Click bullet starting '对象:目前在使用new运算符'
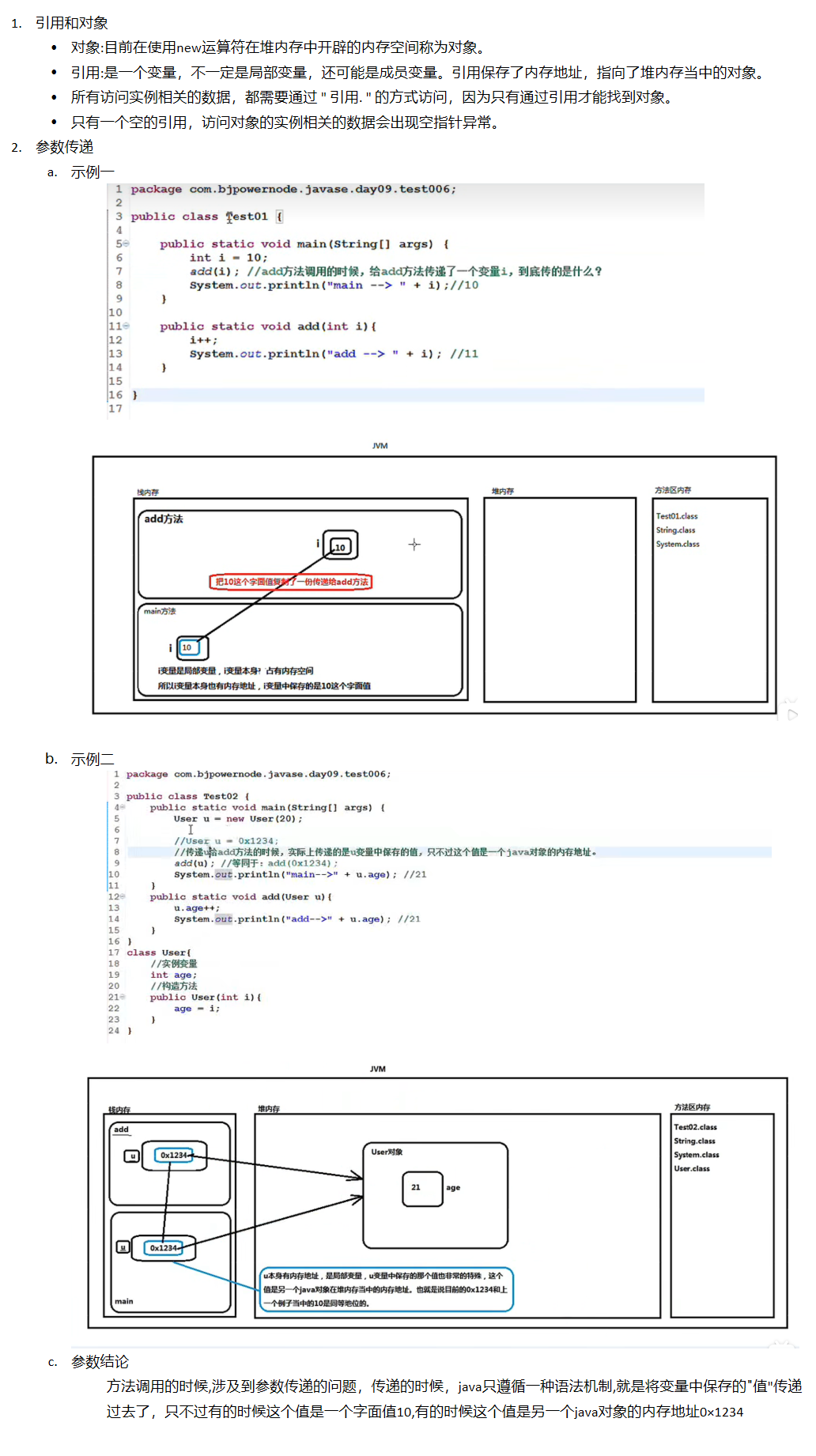The height and width of the screenshot is (1456, 816). 278,47
